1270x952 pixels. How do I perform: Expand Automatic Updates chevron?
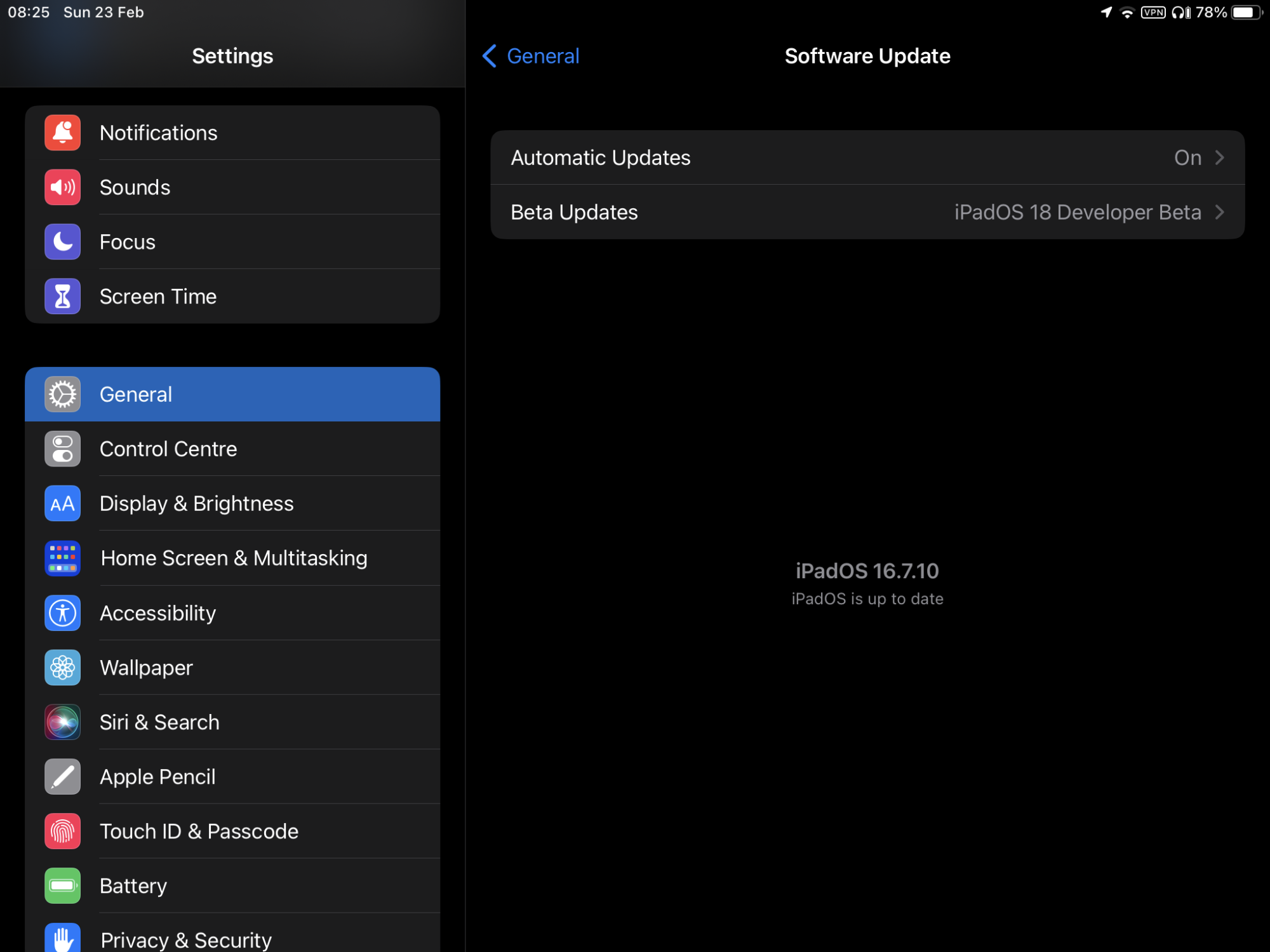[1219, 157]
